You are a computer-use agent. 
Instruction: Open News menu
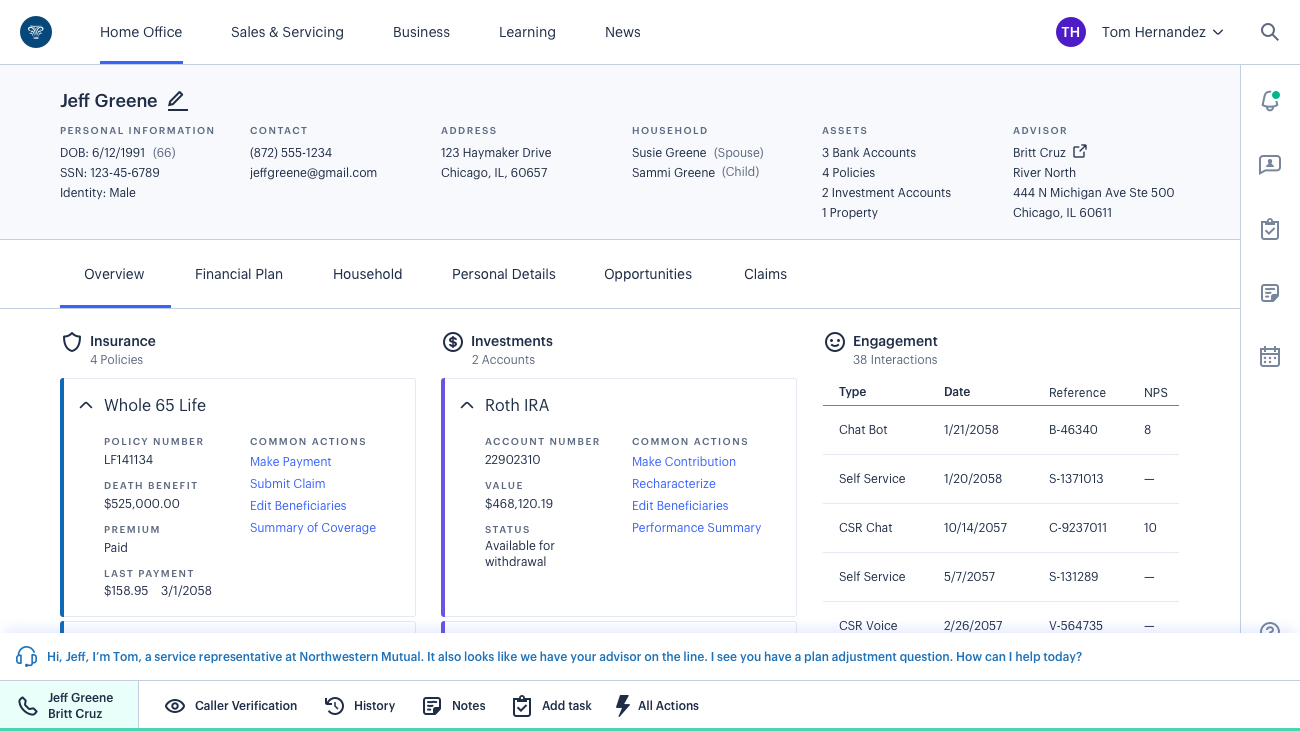(x=623, y=32)
